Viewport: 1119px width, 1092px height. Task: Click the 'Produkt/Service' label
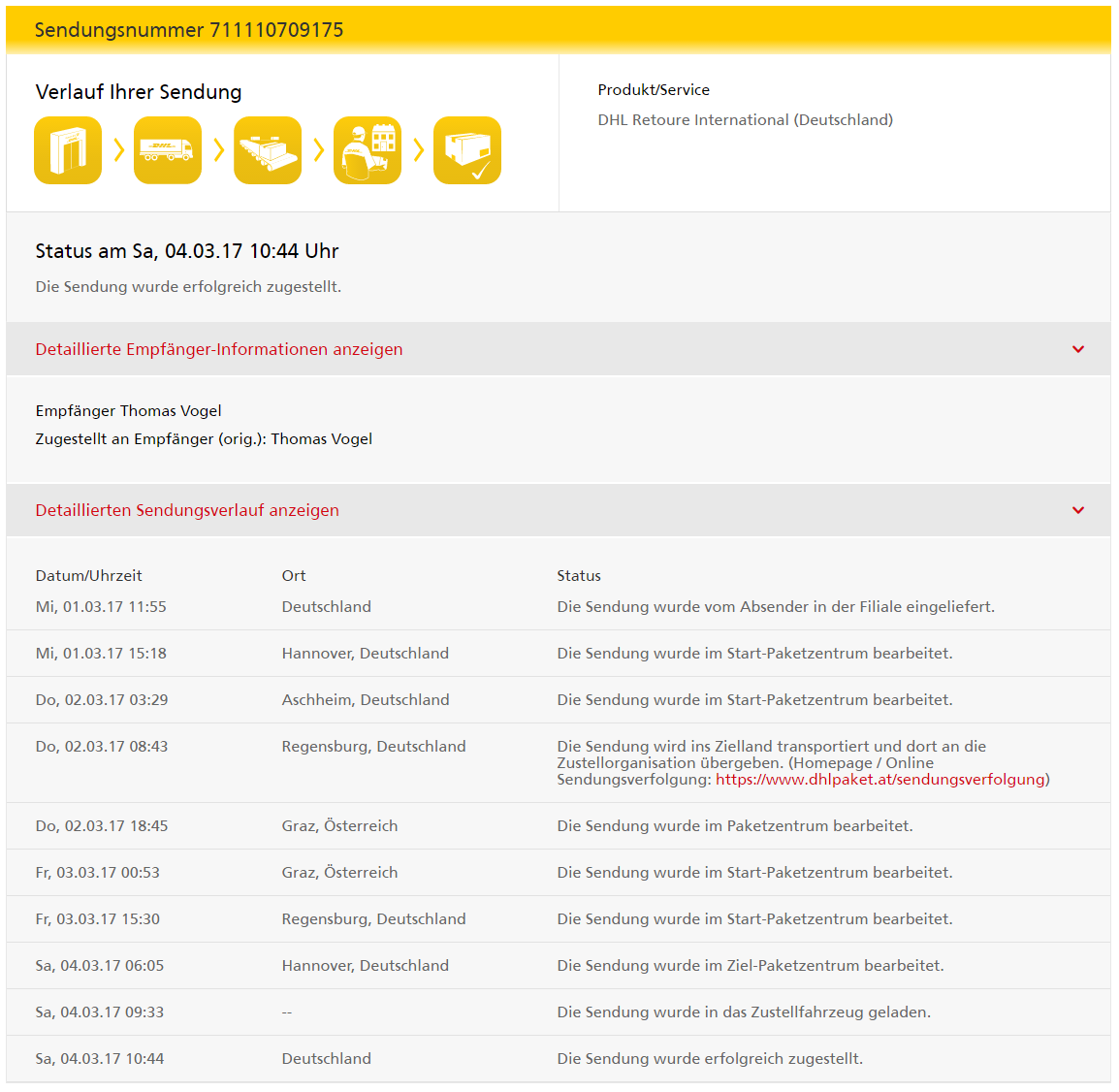pos(654,90)
